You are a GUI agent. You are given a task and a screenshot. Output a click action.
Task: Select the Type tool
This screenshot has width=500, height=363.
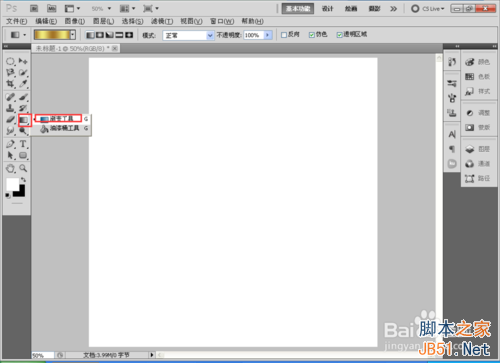coord(23,144)
